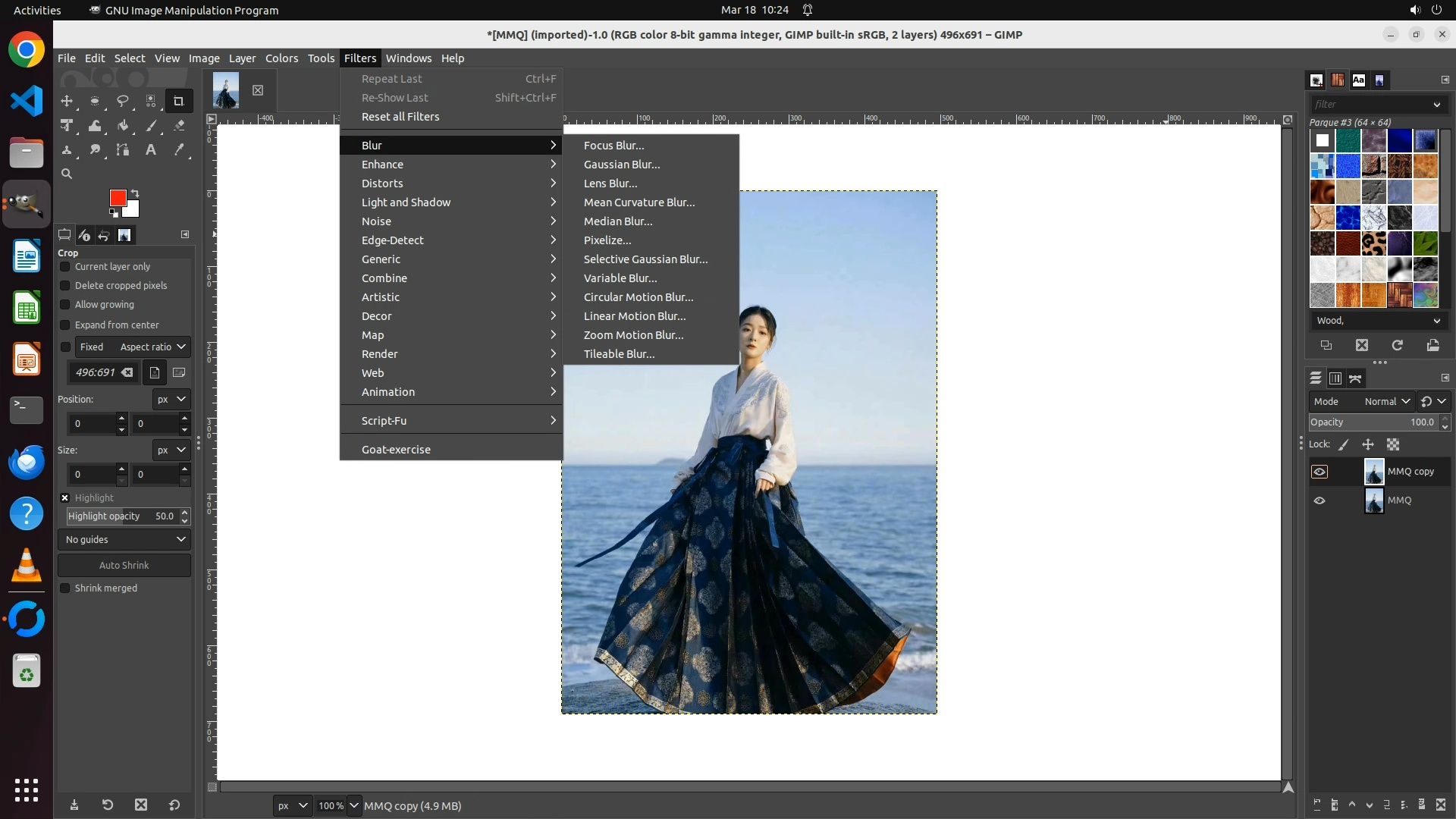Open the 'No guides' dropdown
1456x819 pixels.
click(124, 540)
